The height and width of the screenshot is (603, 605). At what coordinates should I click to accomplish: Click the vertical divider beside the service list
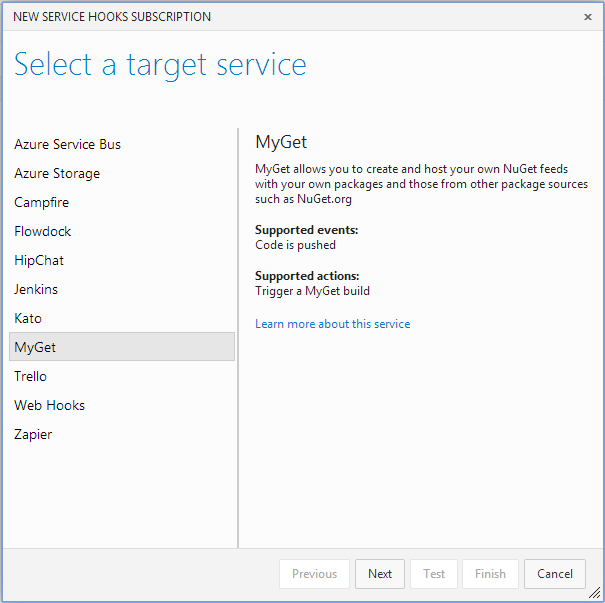click(238, 338)
